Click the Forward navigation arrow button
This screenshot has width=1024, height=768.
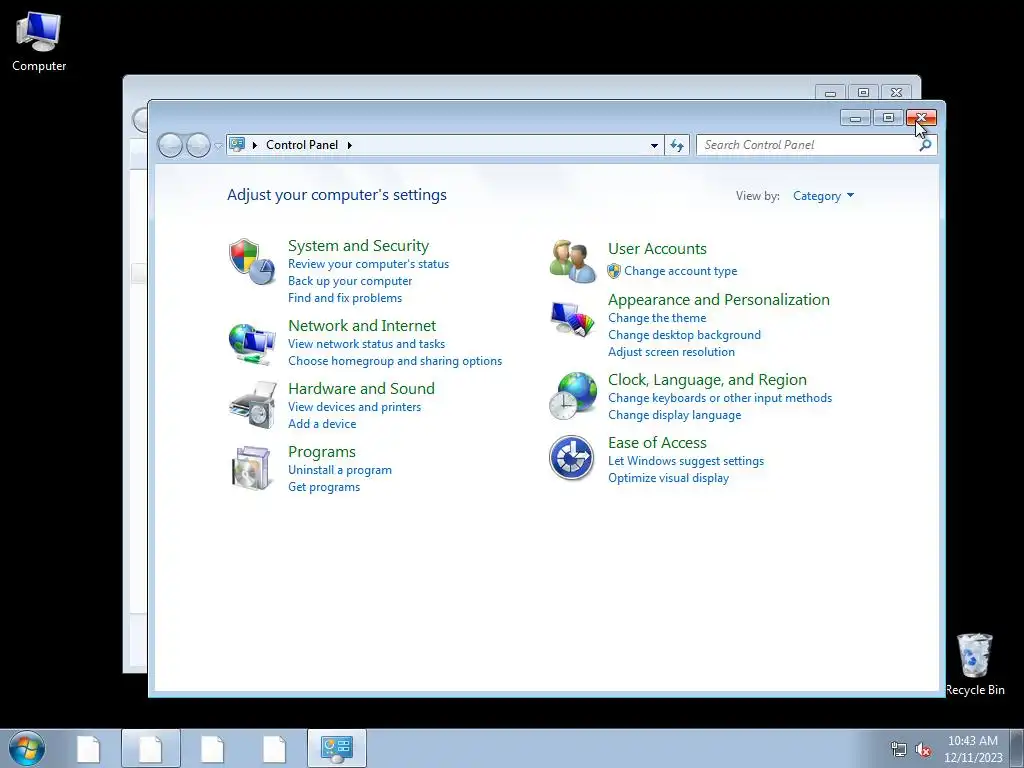(198, 145)
